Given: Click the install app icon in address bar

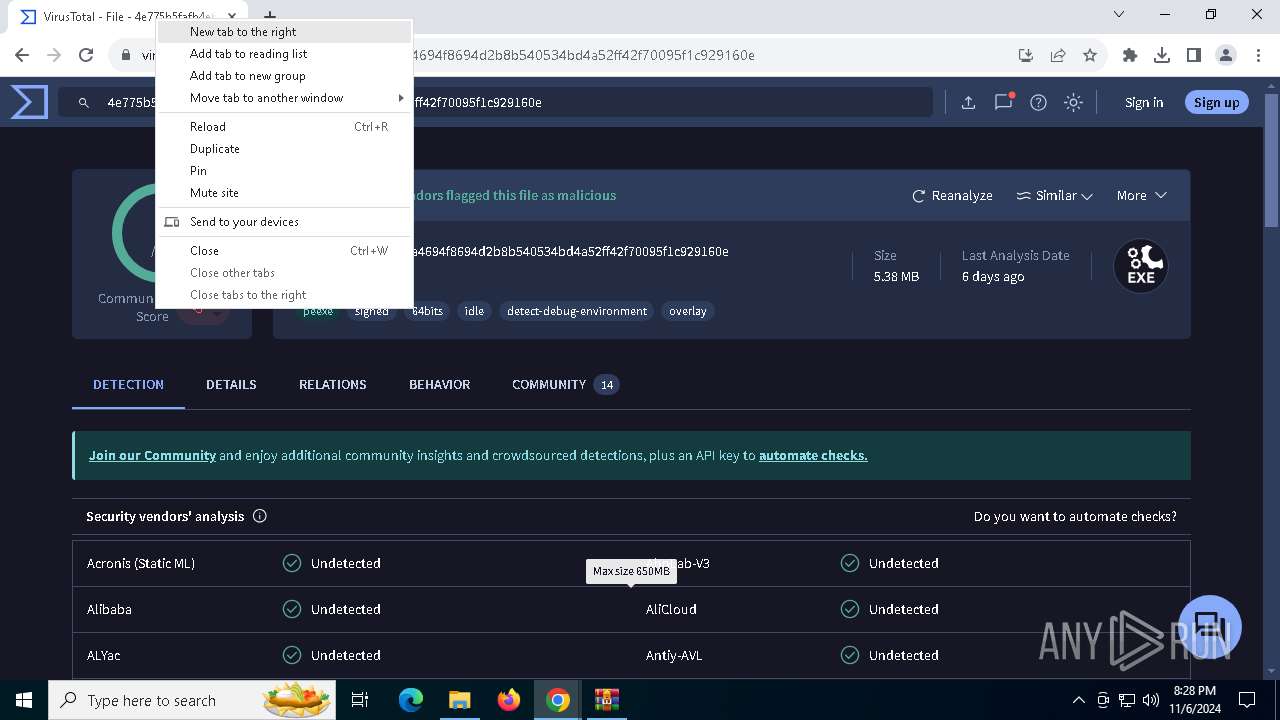Looking at the screenshot, I should (1025, 55).
